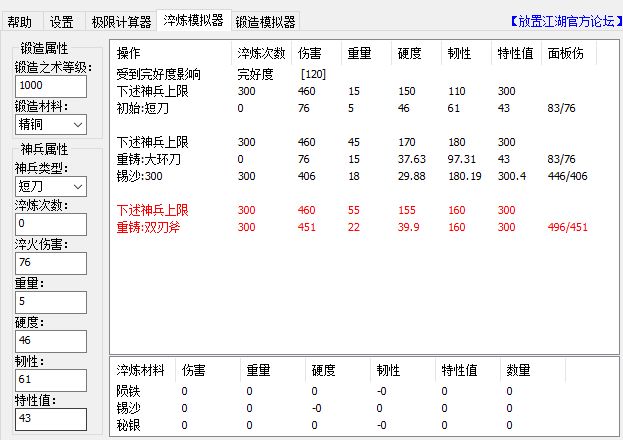The image size is (623, 440).
Task: Click the [120] 完好度 value
Action: (x=313, y=74)
